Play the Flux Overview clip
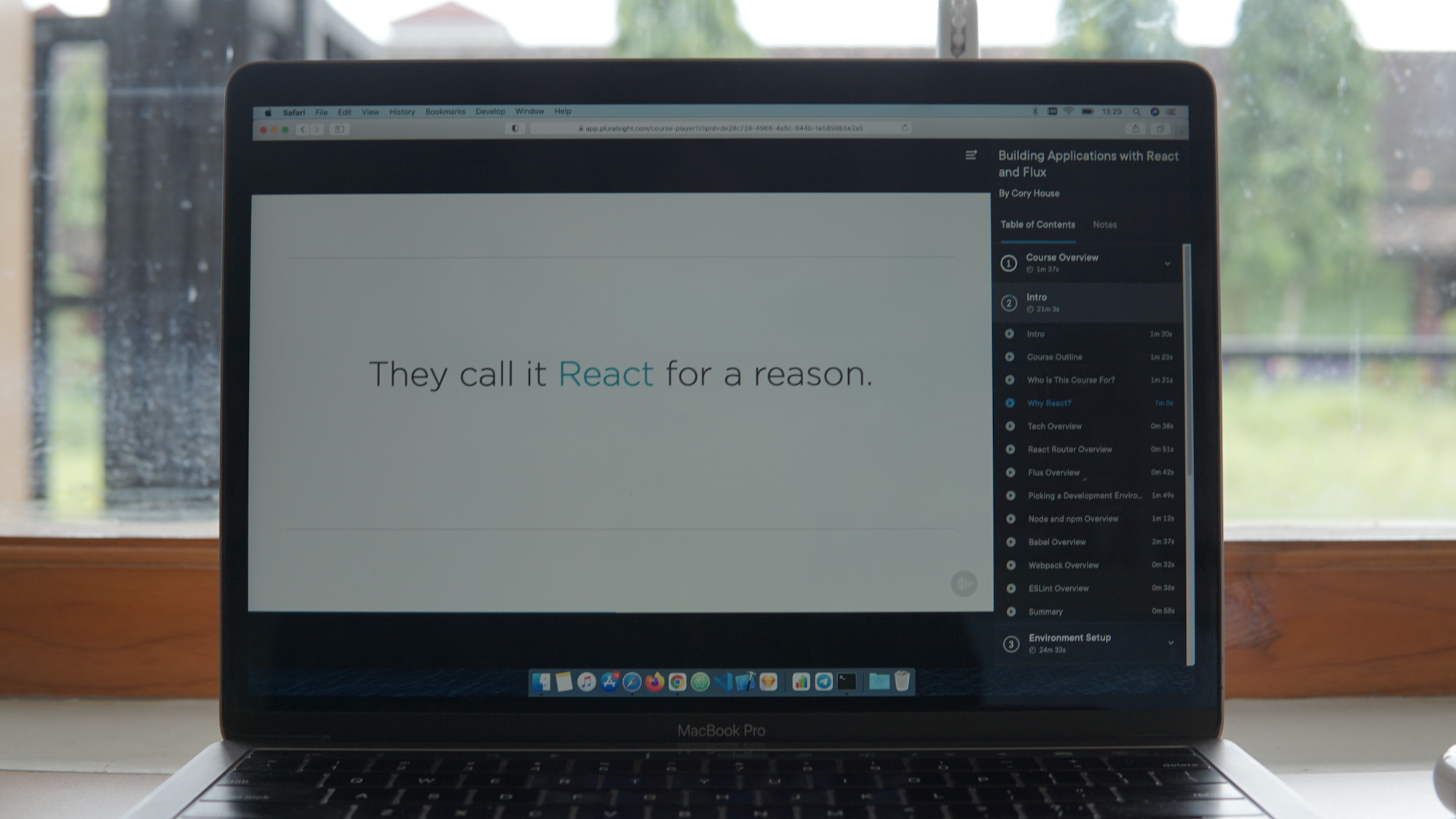The width and height of the screenshot is (1456, 819). click(1090, 472)
